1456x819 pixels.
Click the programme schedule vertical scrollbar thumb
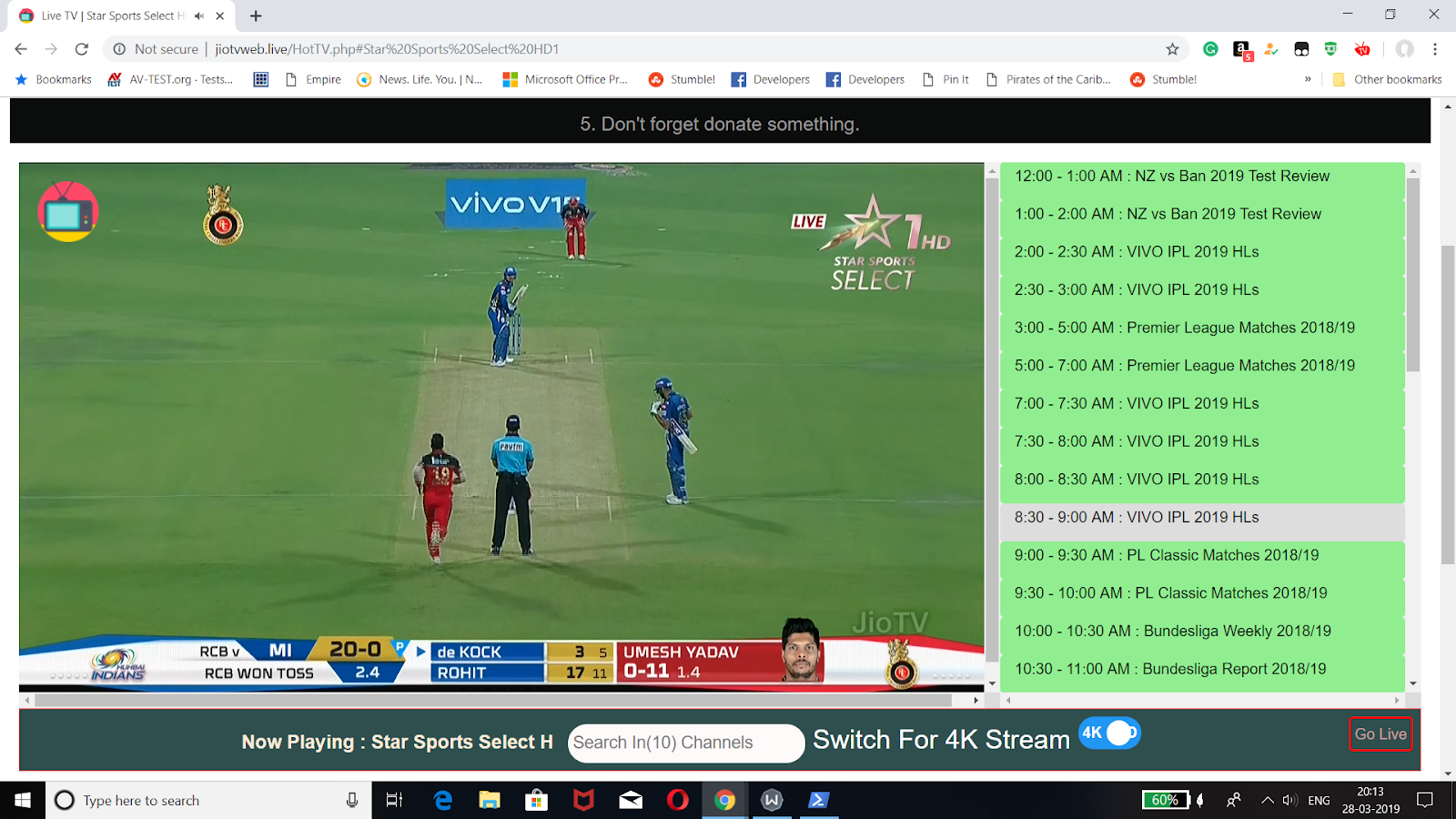coord(1412,273)
